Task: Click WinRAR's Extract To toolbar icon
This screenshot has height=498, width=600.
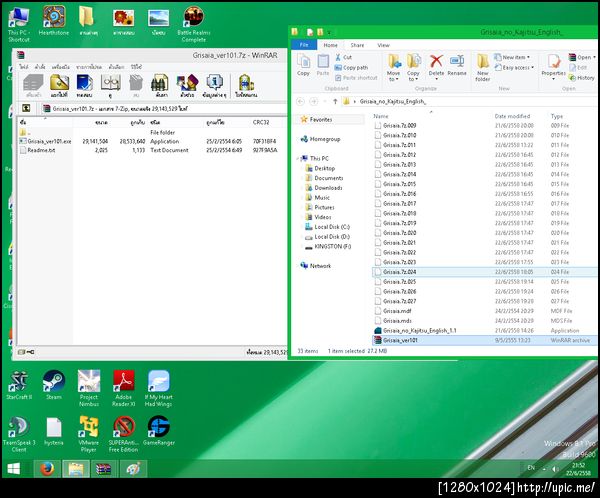Action: [x=59, y=83]
